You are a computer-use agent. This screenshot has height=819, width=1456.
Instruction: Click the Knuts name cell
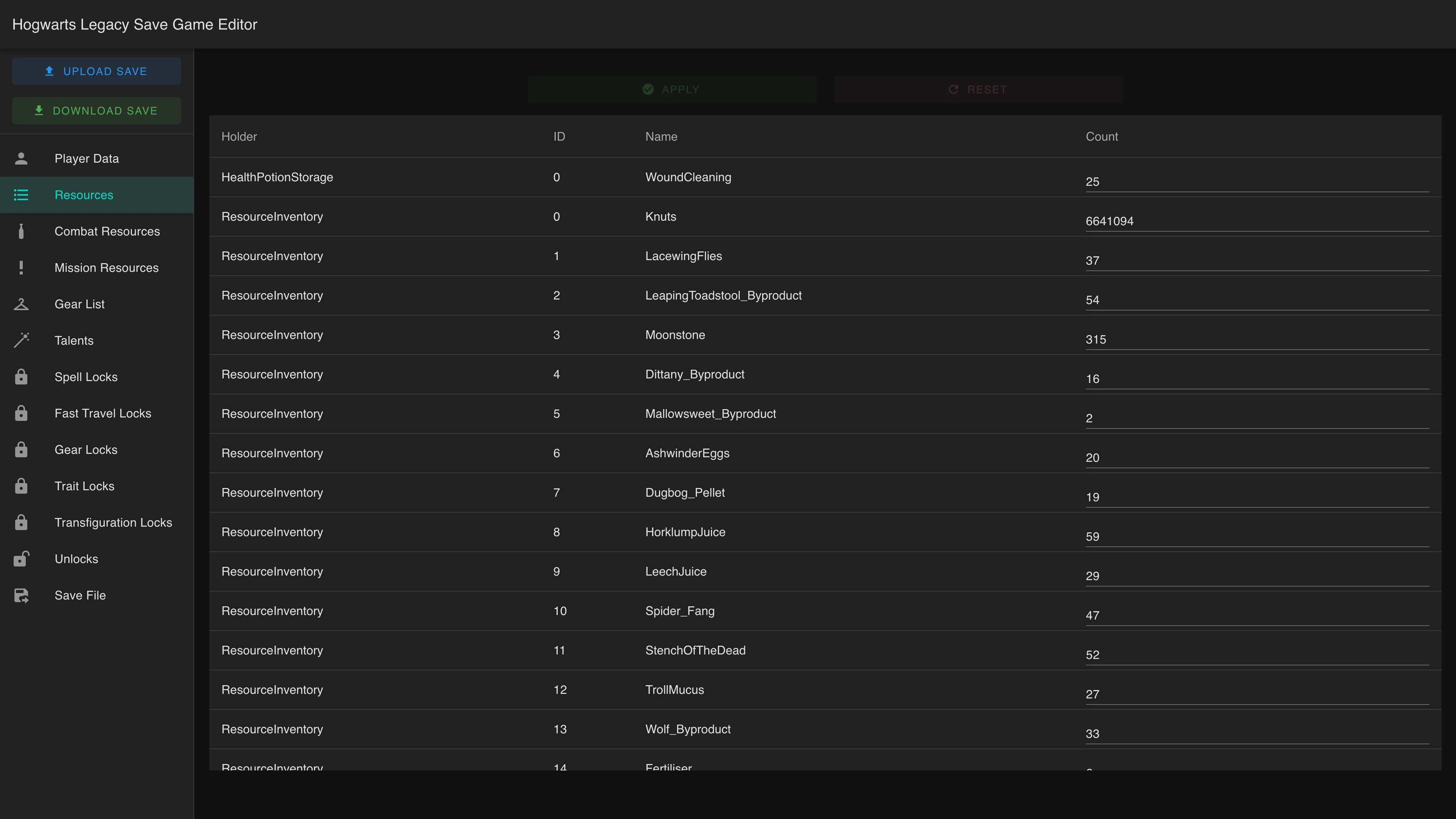(x=661, y=217)
